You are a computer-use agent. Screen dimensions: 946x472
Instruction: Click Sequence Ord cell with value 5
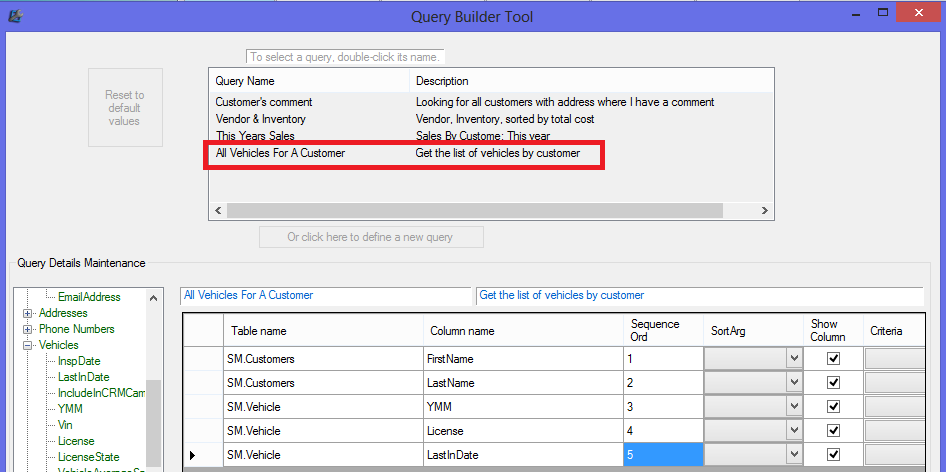point(663,455)
